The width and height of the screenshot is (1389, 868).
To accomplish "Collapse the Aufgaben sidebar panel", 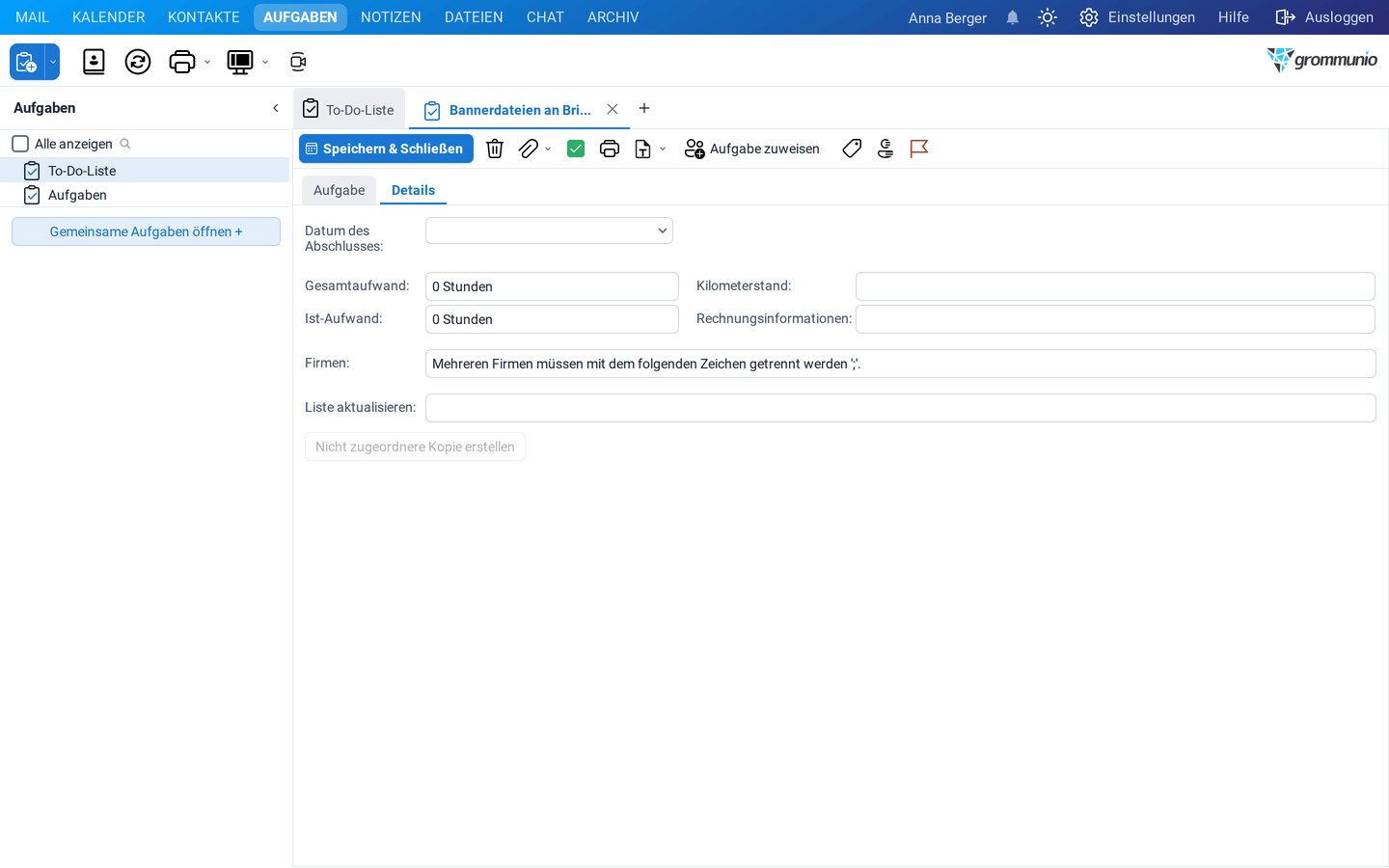I will [276, 108].
